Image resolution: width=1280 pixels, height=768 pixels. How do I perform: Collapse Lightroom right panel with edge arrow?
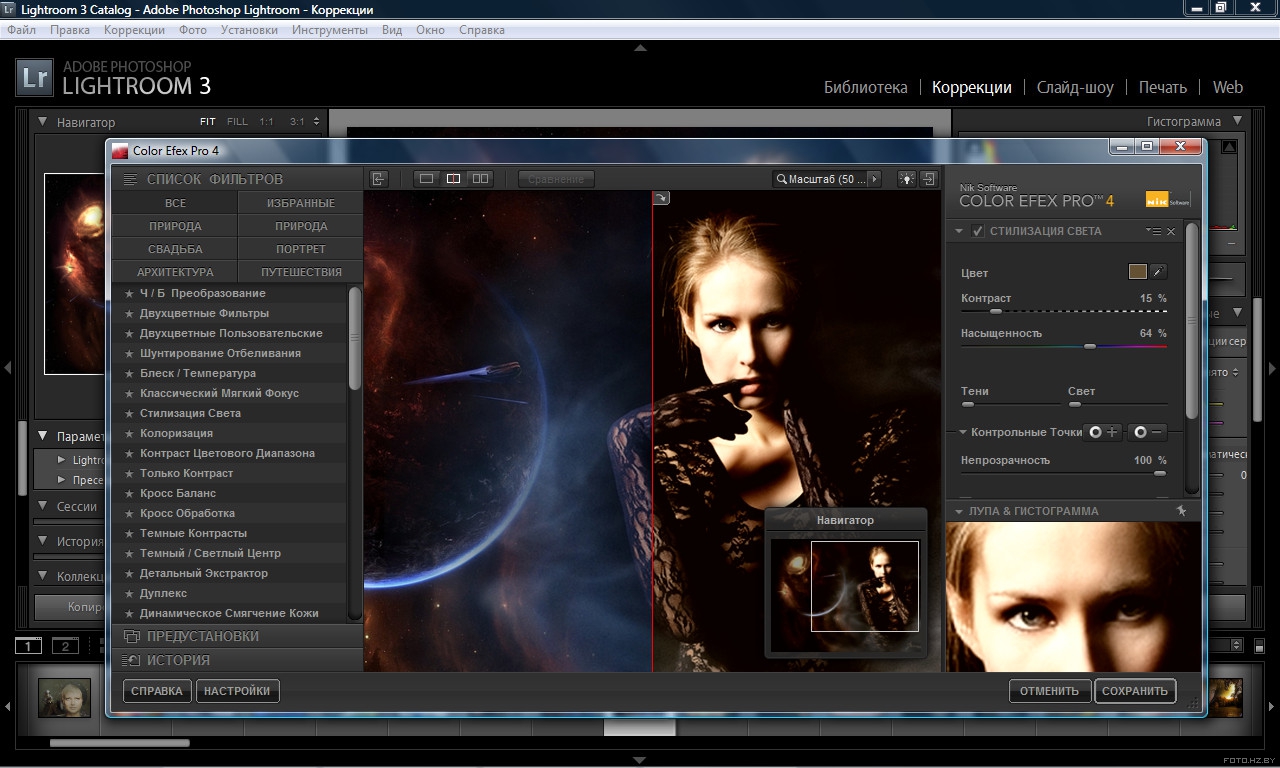tap(1272, 368)
